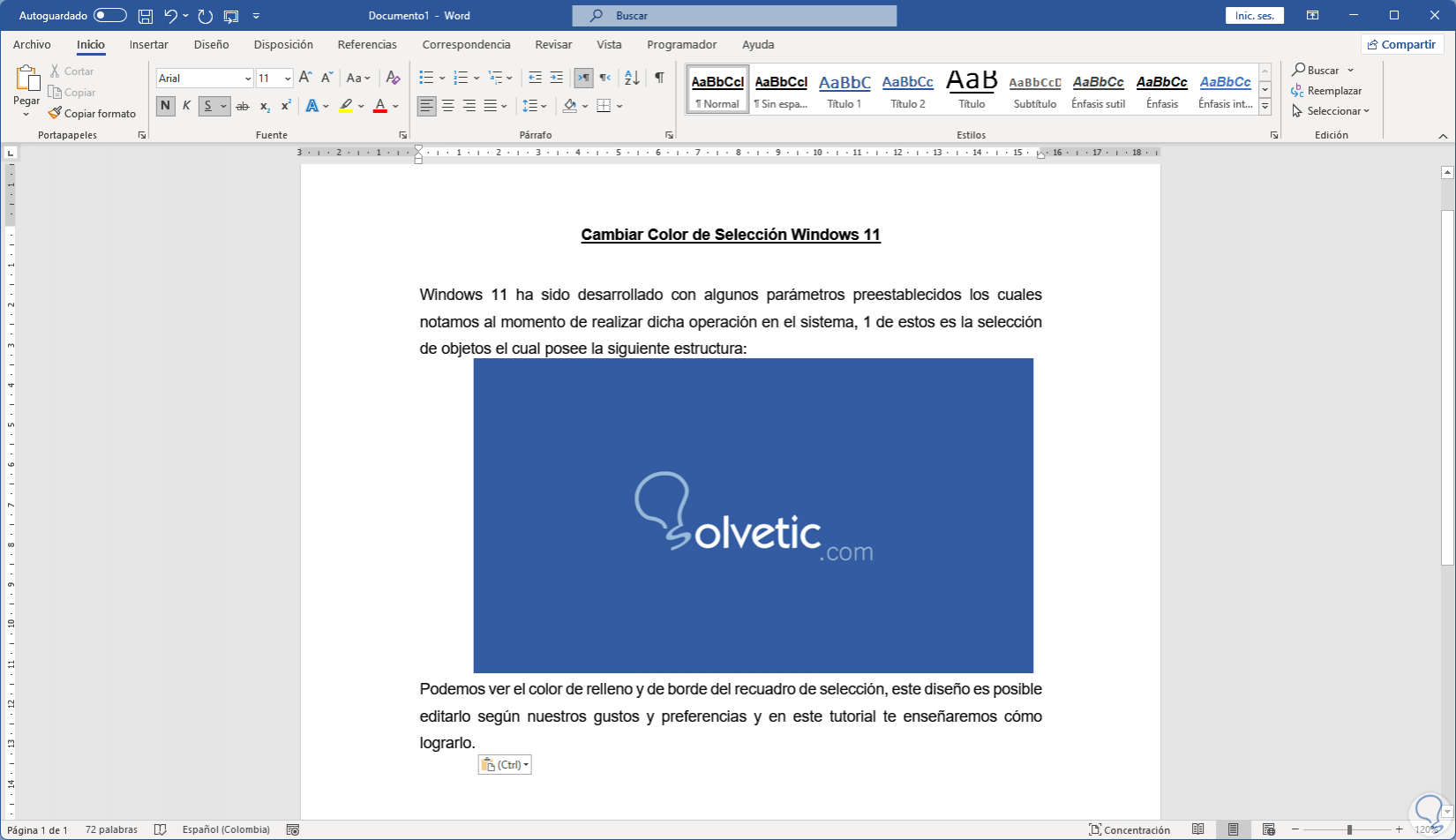Screen dimensions: 1456x840
Task: Click the (Ctrl) paste options button
Action: (x=505, y=765)
